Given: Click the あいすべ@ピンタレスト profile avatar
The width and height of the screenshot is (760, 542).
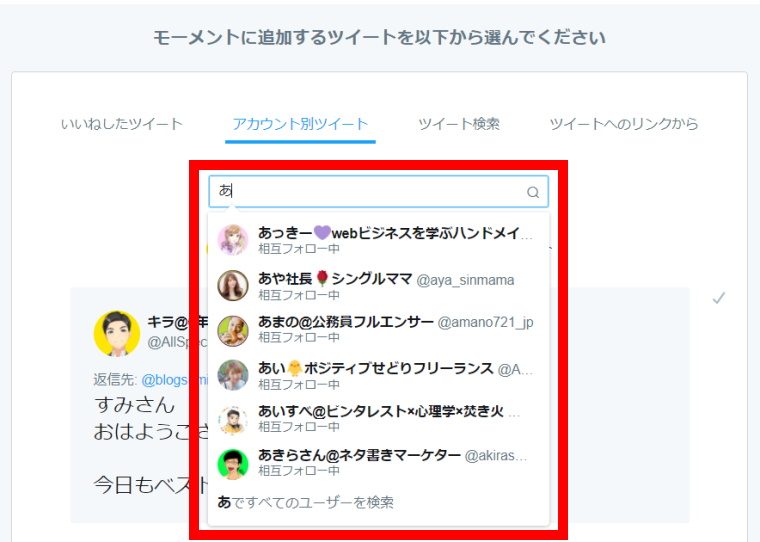Looking at the screenshot, I should click(x=233, y=419).
